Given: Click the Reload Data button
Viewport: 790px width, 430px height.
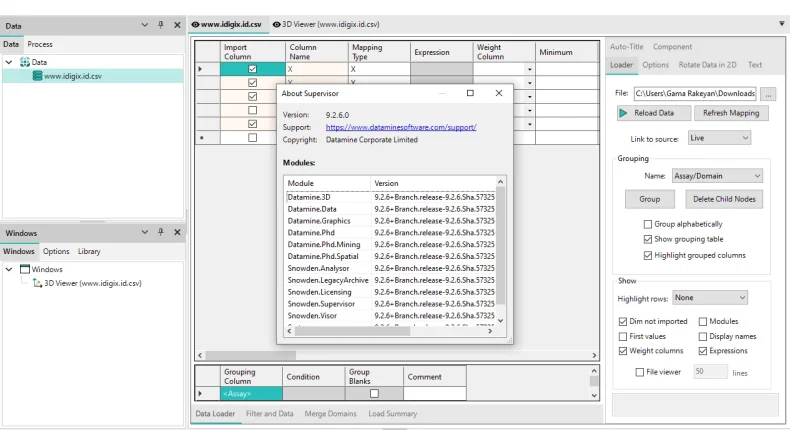Looking at the screenshot, I should click(653, 113).
